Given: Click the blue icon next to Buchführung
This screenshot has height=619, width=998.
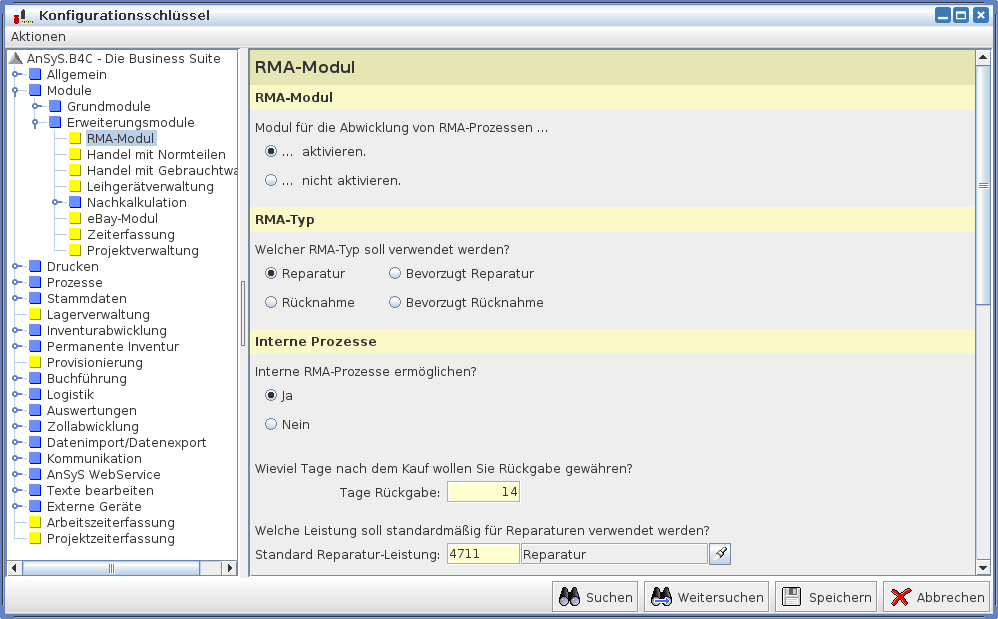Looking at the screenshot, I should (x=35, y=379).
